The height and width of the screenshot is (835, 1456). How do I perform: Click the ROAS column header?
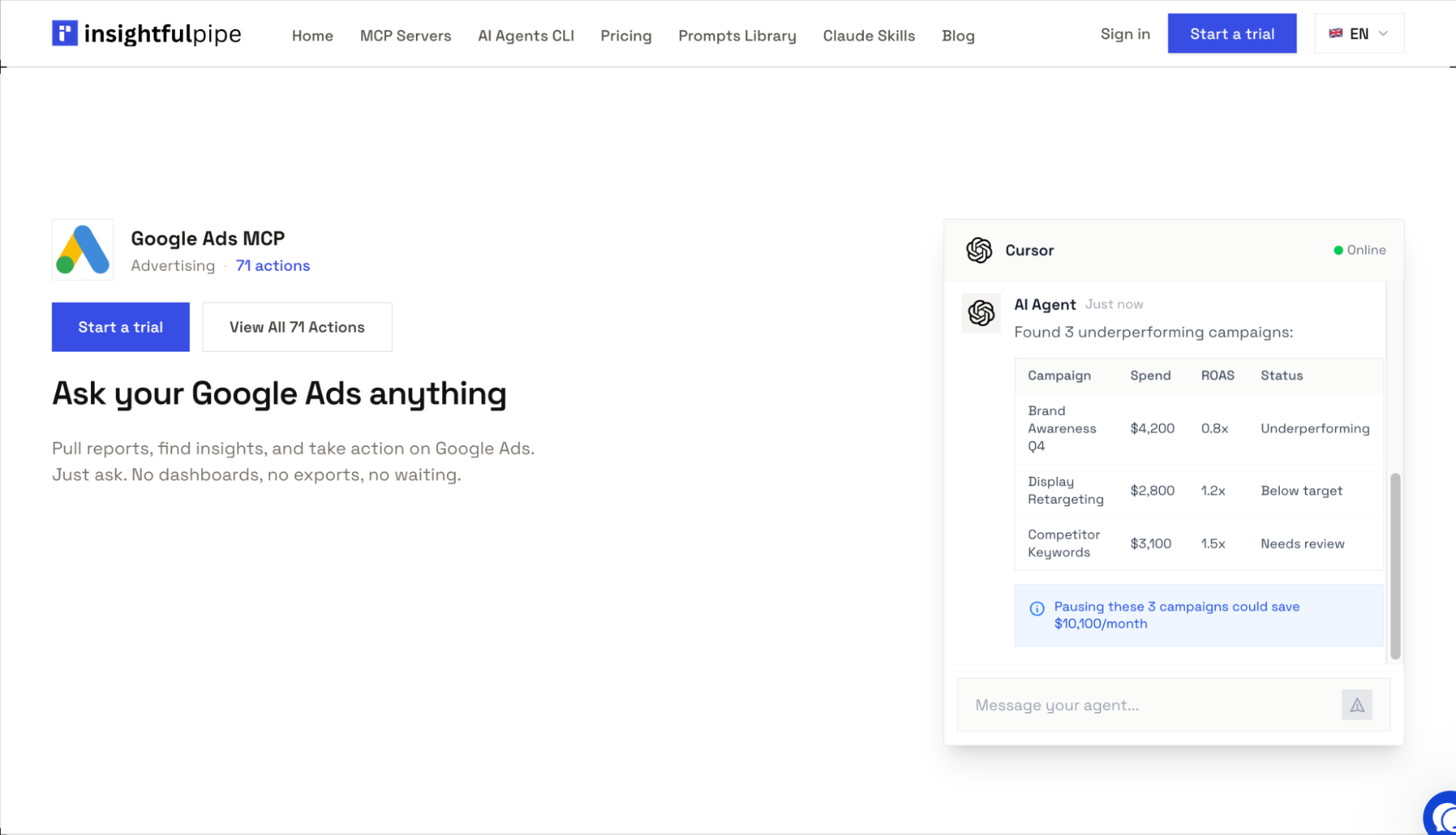click(x=1217, y=376)
